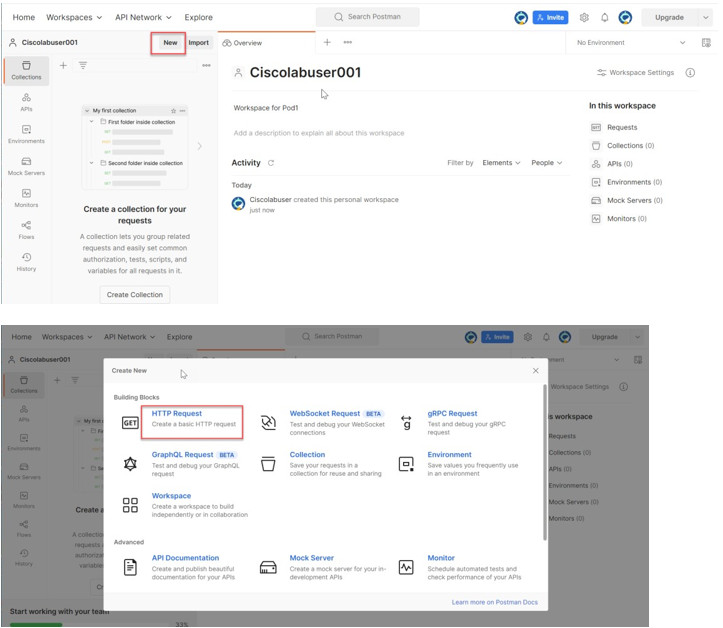Open Flows in the top window sidebar
Image resolution: width=723 pixels, height=628 pixels.
(26, 230)
